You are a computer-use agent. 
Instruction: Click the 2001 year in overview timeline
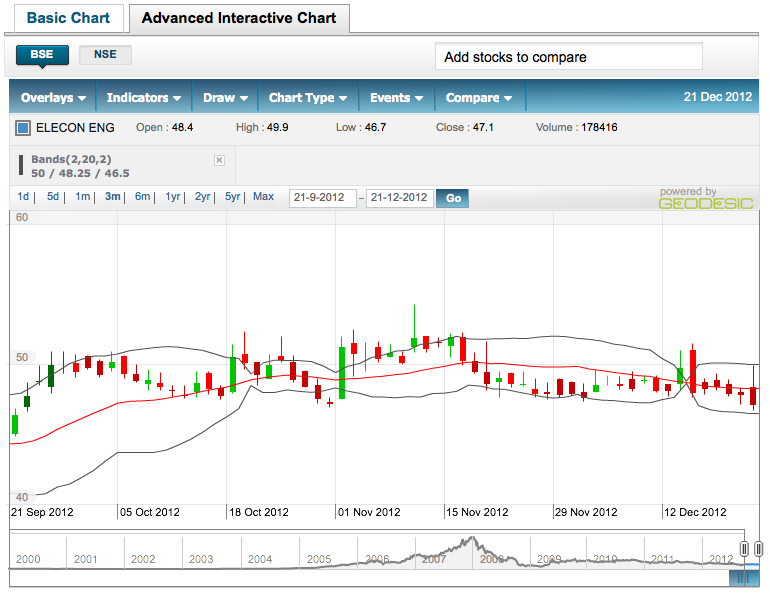coord(85,559)
